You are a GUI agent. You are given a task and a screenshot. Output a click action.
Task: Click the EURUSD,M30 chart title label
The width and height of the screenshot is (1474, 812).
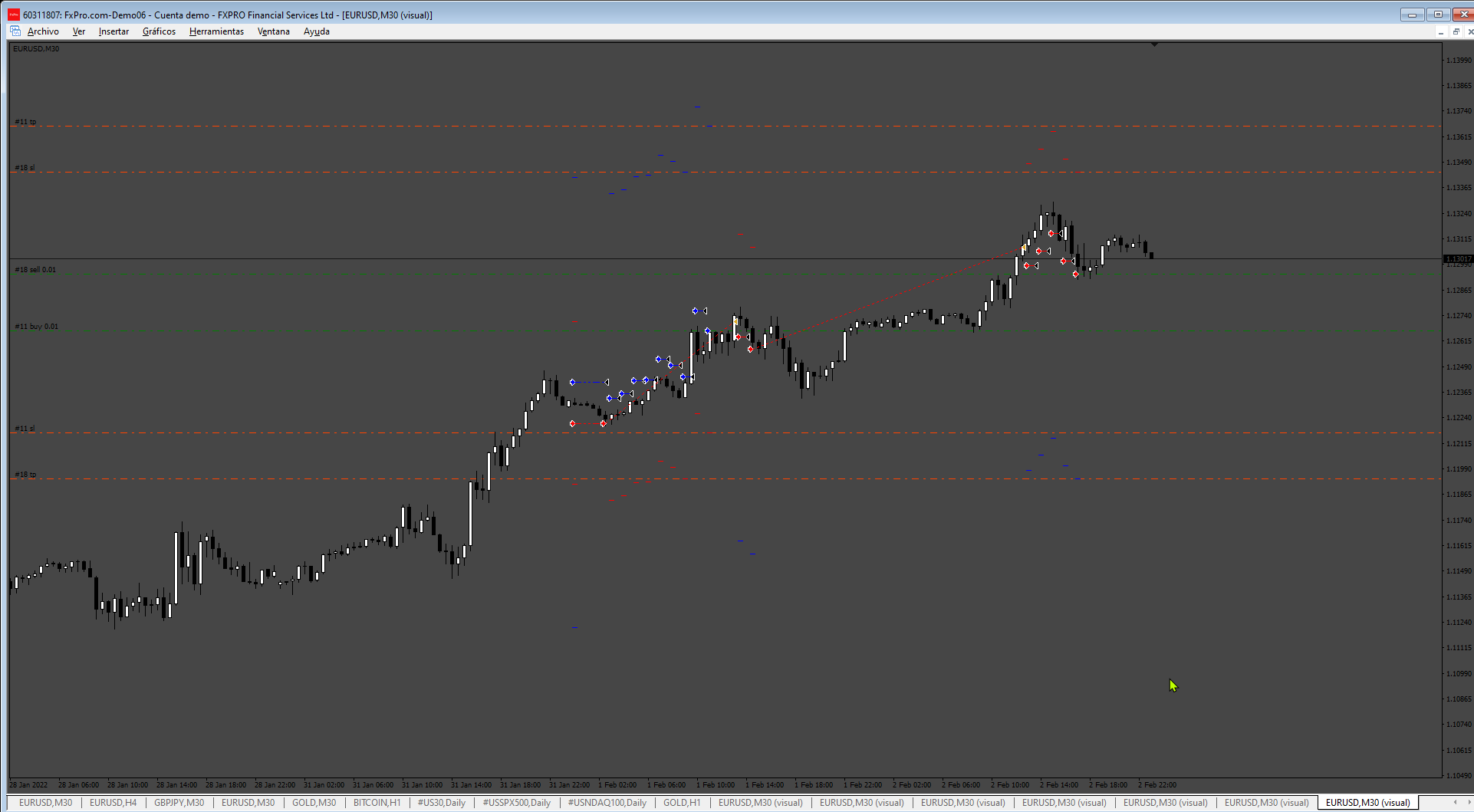tap(36, 49)
